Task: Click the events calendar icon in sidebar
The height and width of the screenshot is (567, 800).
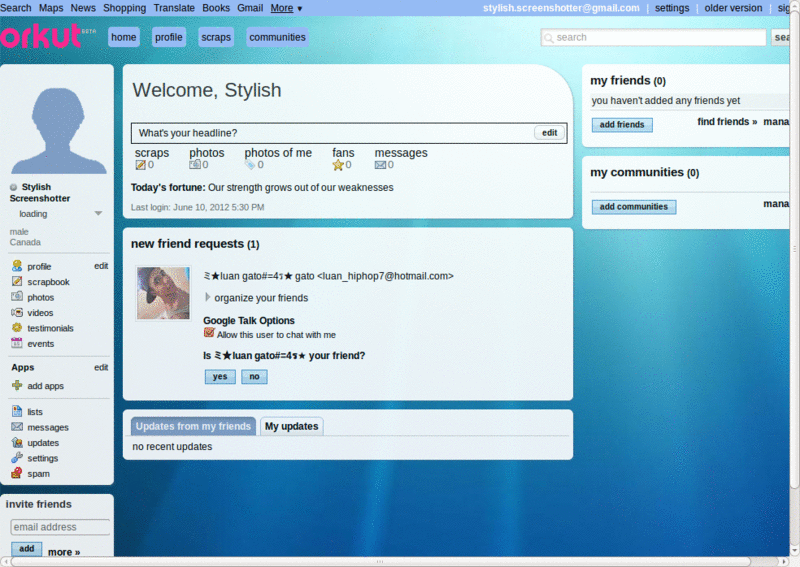Action: coord(17,343)
